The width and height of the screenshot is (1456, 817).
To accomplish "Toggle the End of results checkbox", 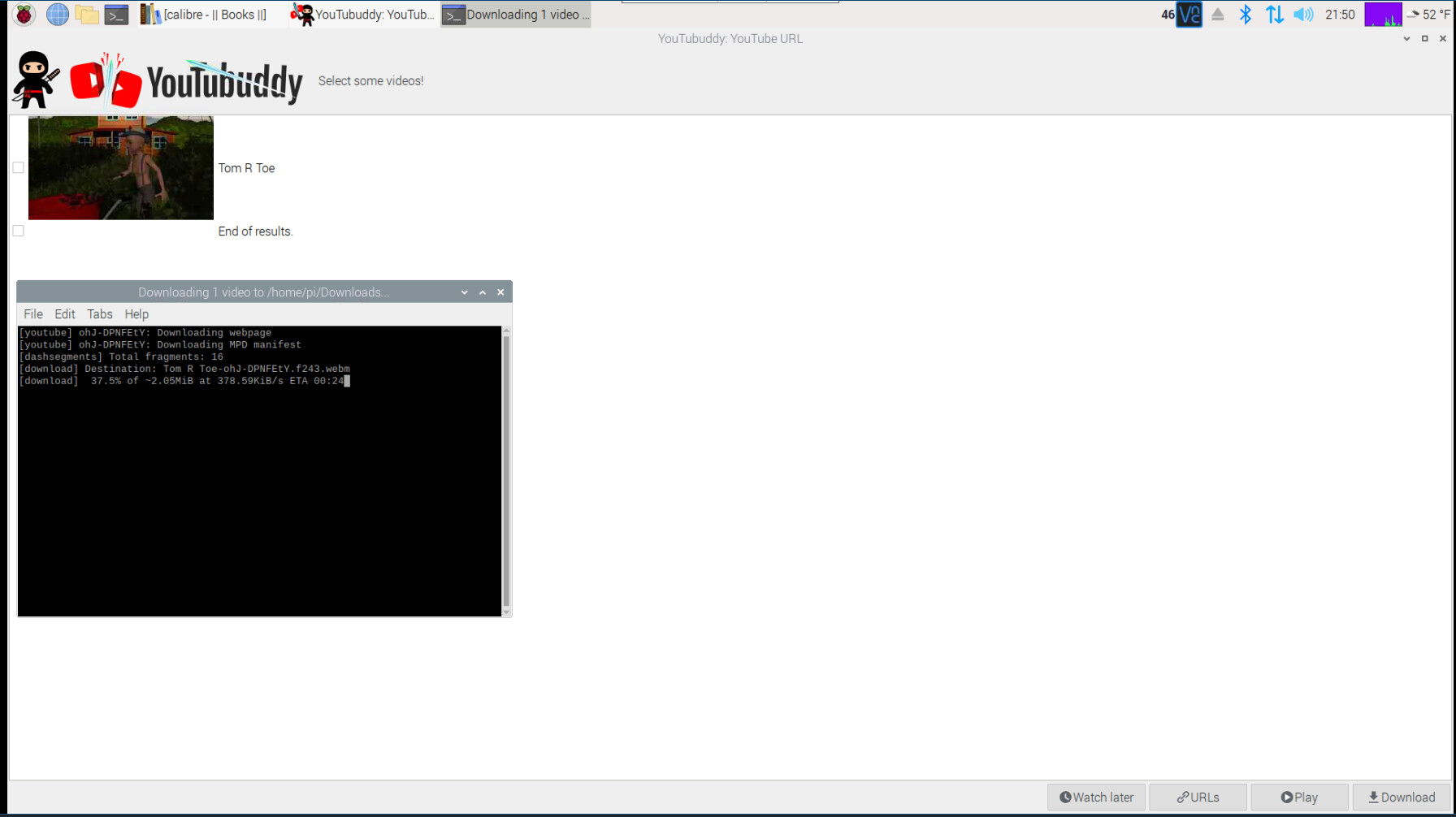I will click(18, 231).
